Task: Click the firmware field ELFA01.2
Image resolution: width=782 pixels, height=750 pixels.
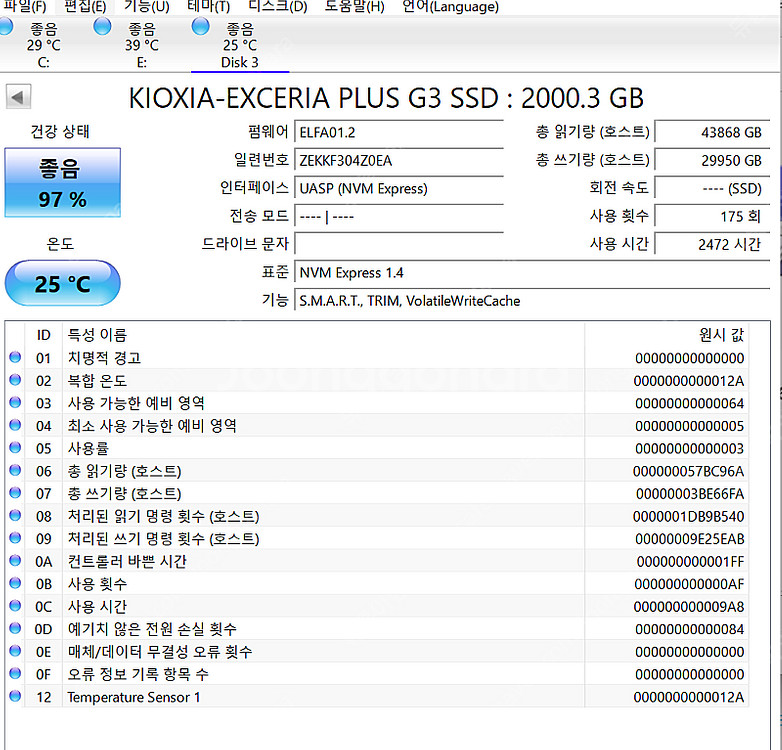Action: click(399, 133)
